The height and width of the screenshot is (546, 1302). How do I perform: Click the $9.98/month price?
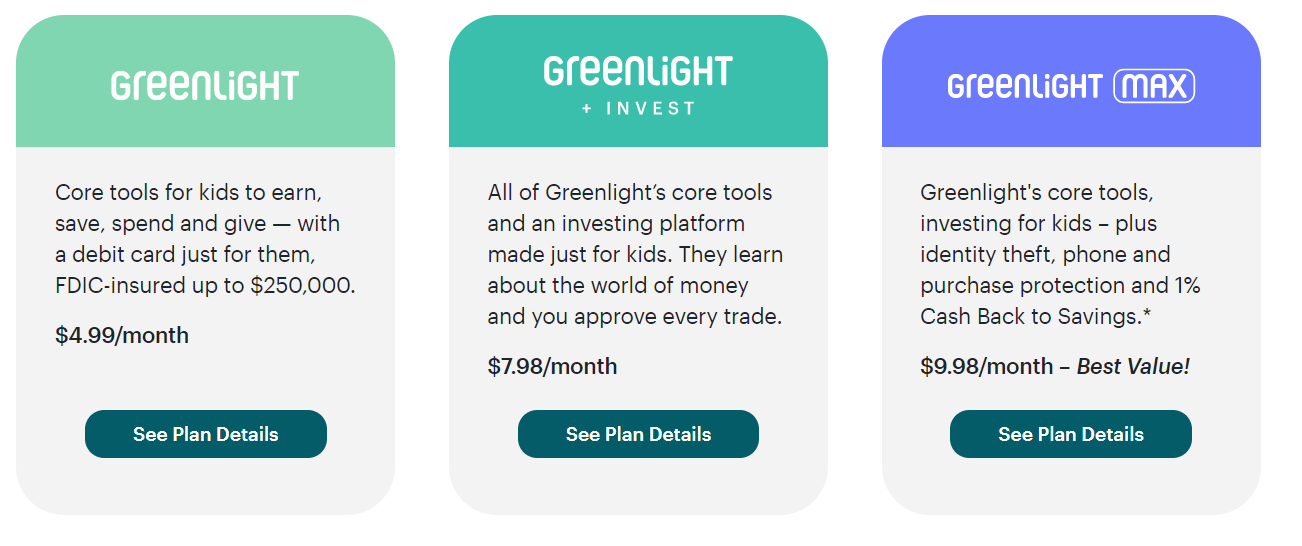click(986, 366)
